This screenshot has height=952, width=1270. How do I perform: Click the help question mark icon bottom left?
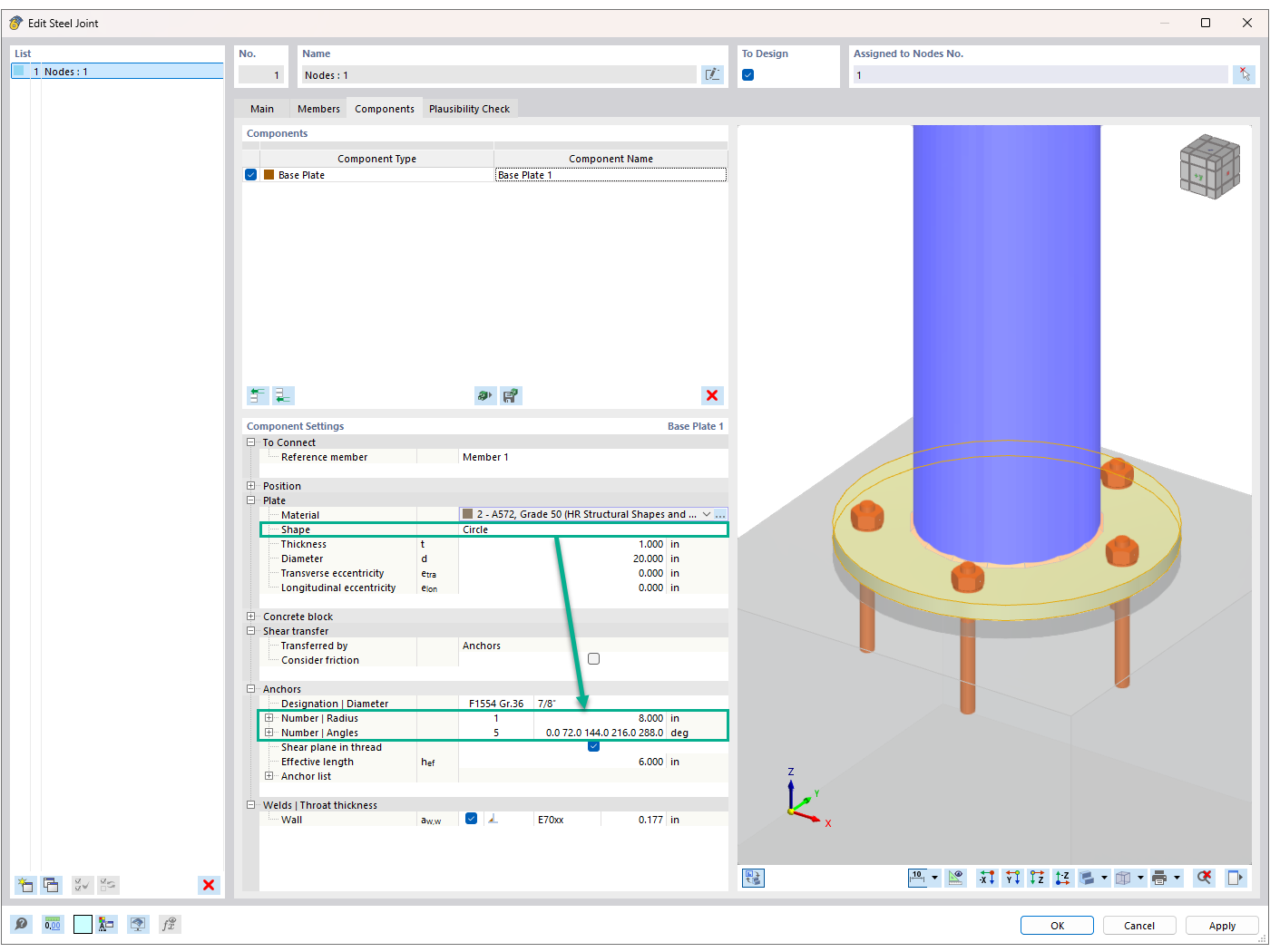tap(21, 924)
